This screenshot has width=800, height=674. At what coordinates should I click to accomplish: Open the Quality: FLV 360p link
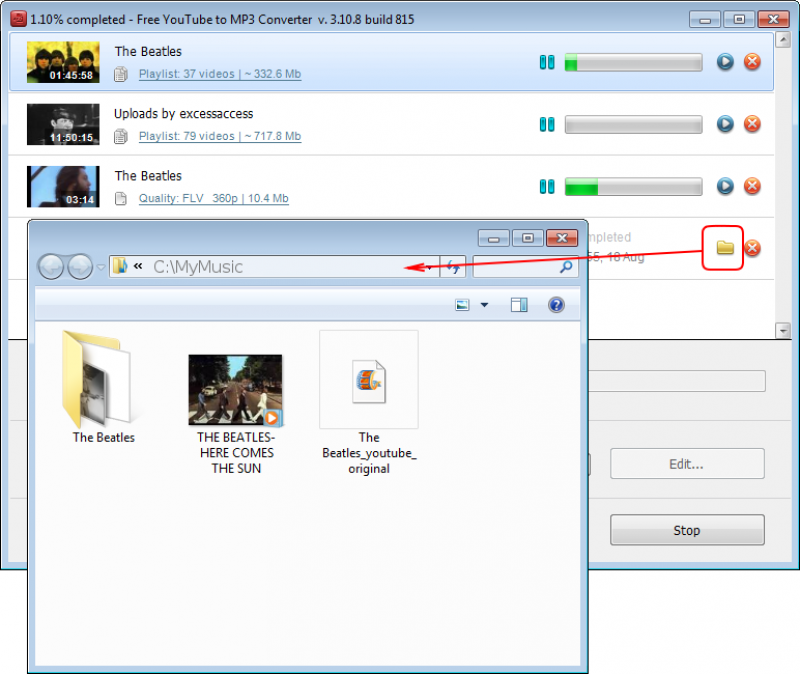click(x=214, y=198)
